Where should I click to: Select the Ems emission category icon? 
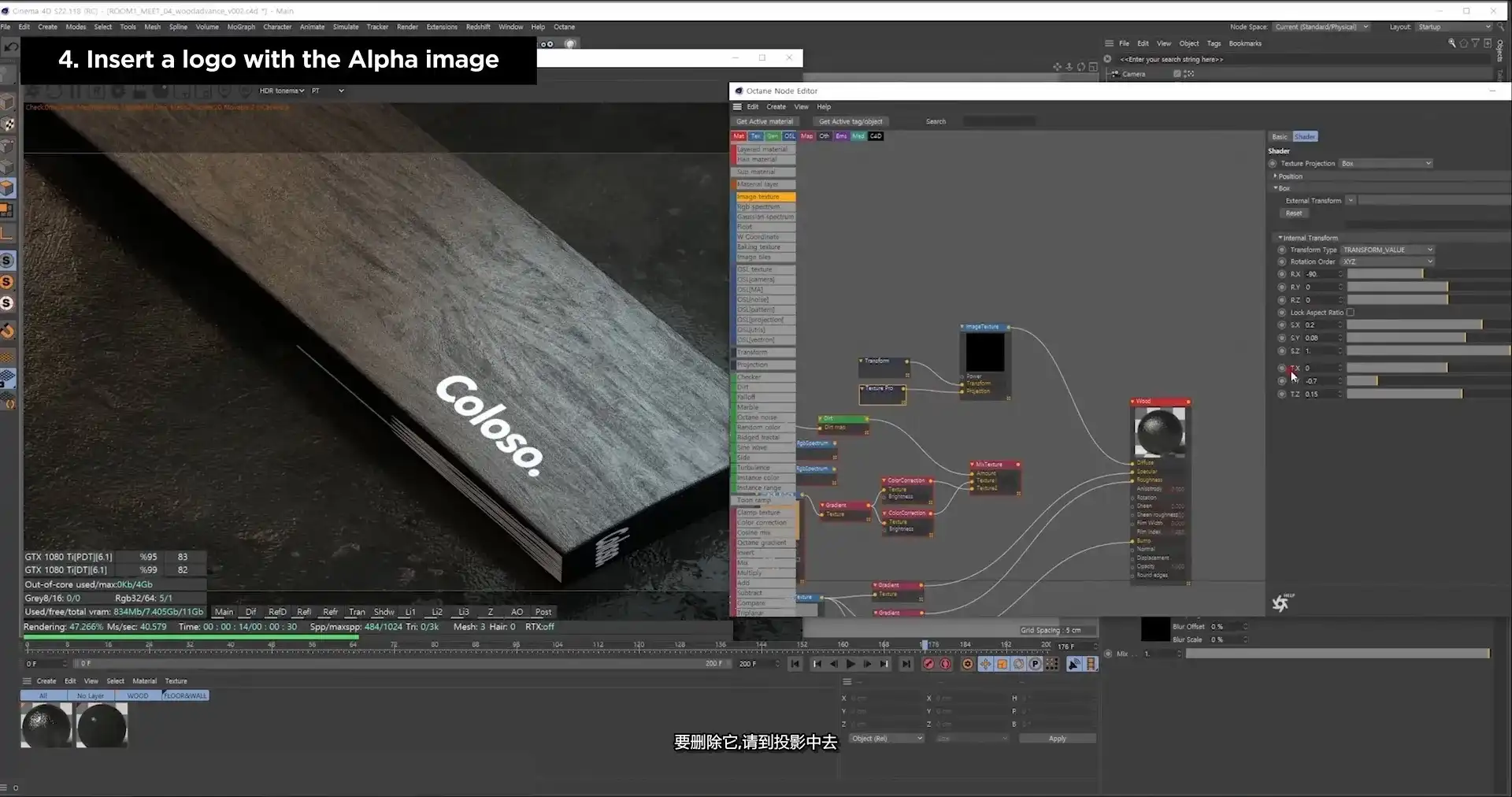tap(841, 135)
